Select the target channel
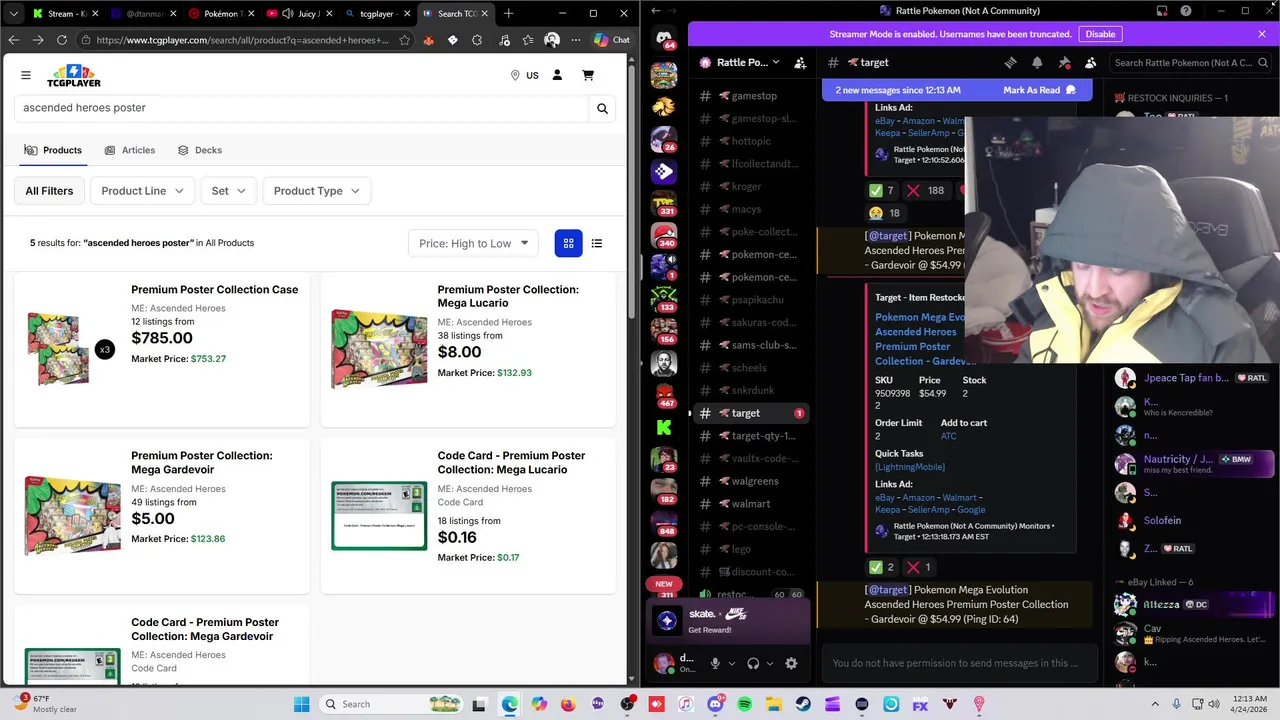This screenshot has width=1280, height=720. click(752, 413)
